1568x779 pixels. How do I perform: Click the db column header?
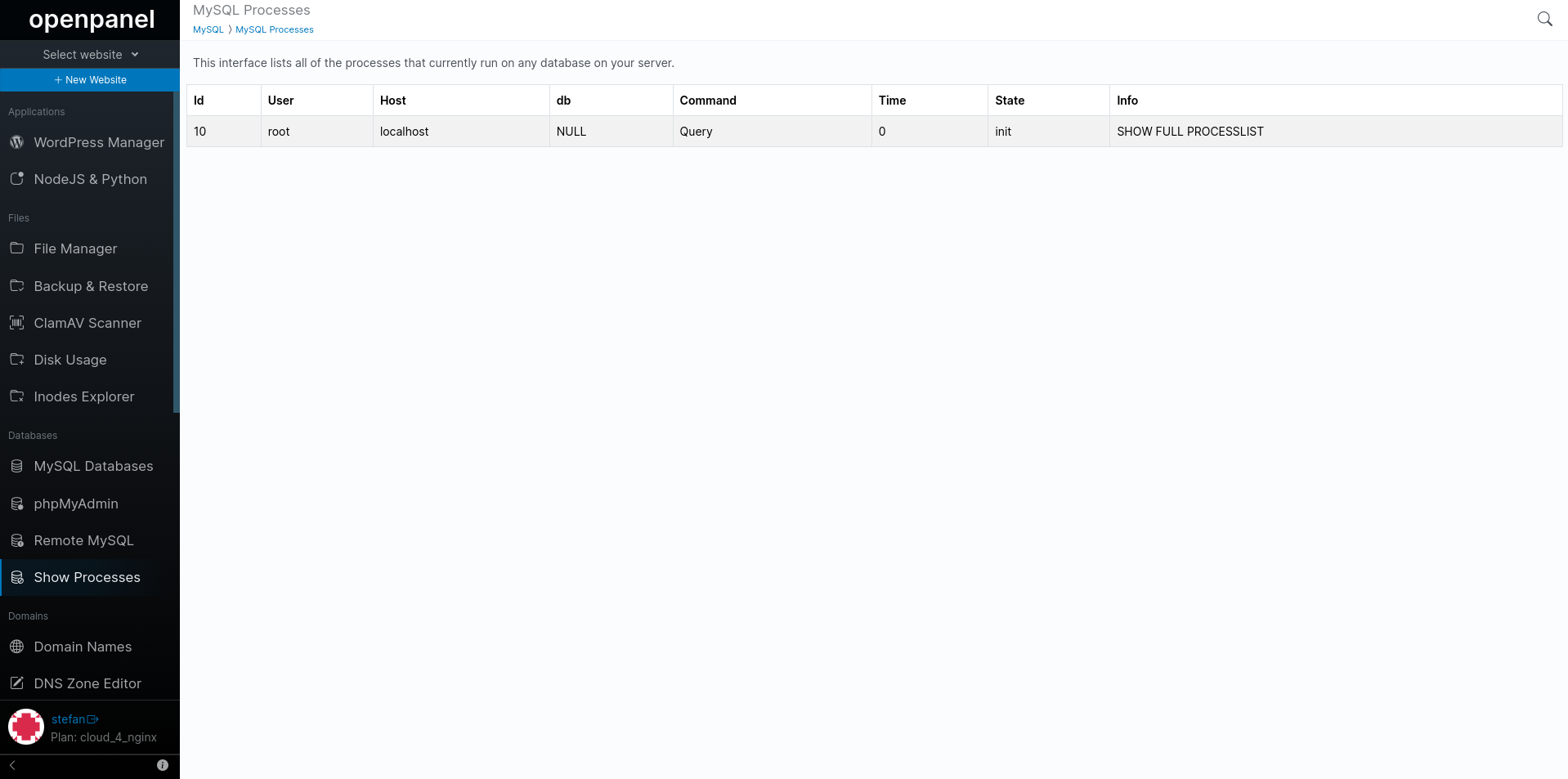pos(611,101)
